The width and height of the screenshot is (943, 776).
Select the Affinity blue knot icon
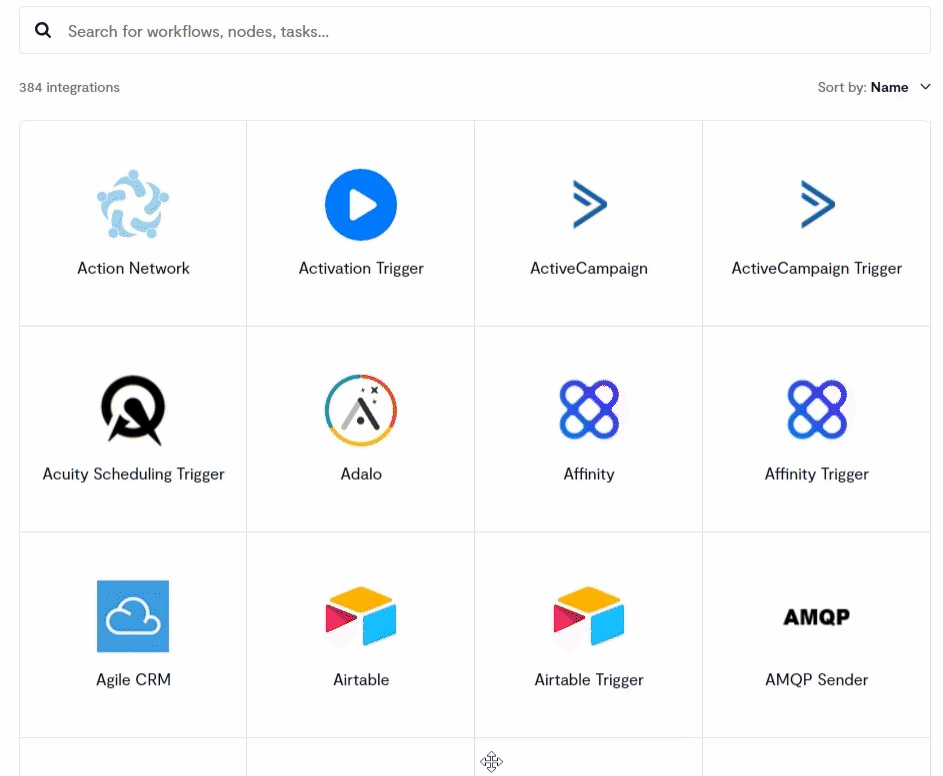[x=589, y=410]
